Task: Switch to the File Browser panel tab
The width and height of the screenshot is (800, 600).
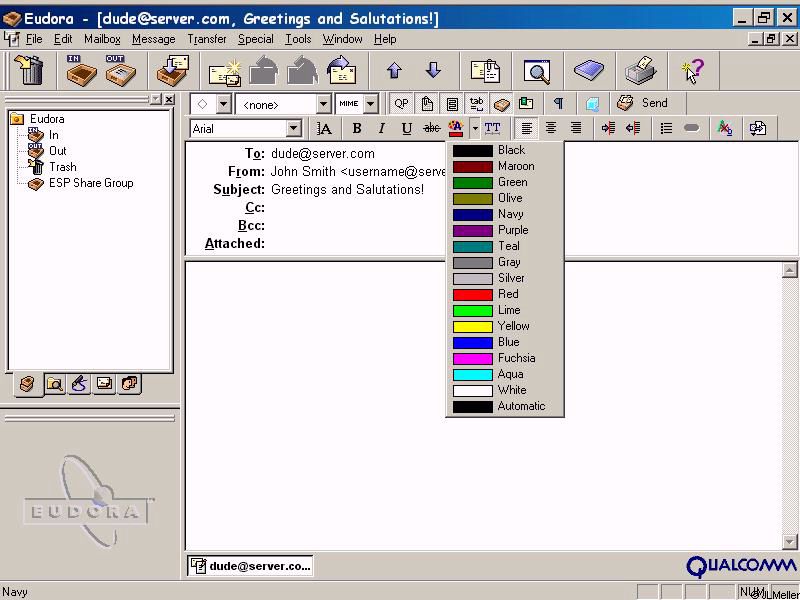Action: coord(54,384)
